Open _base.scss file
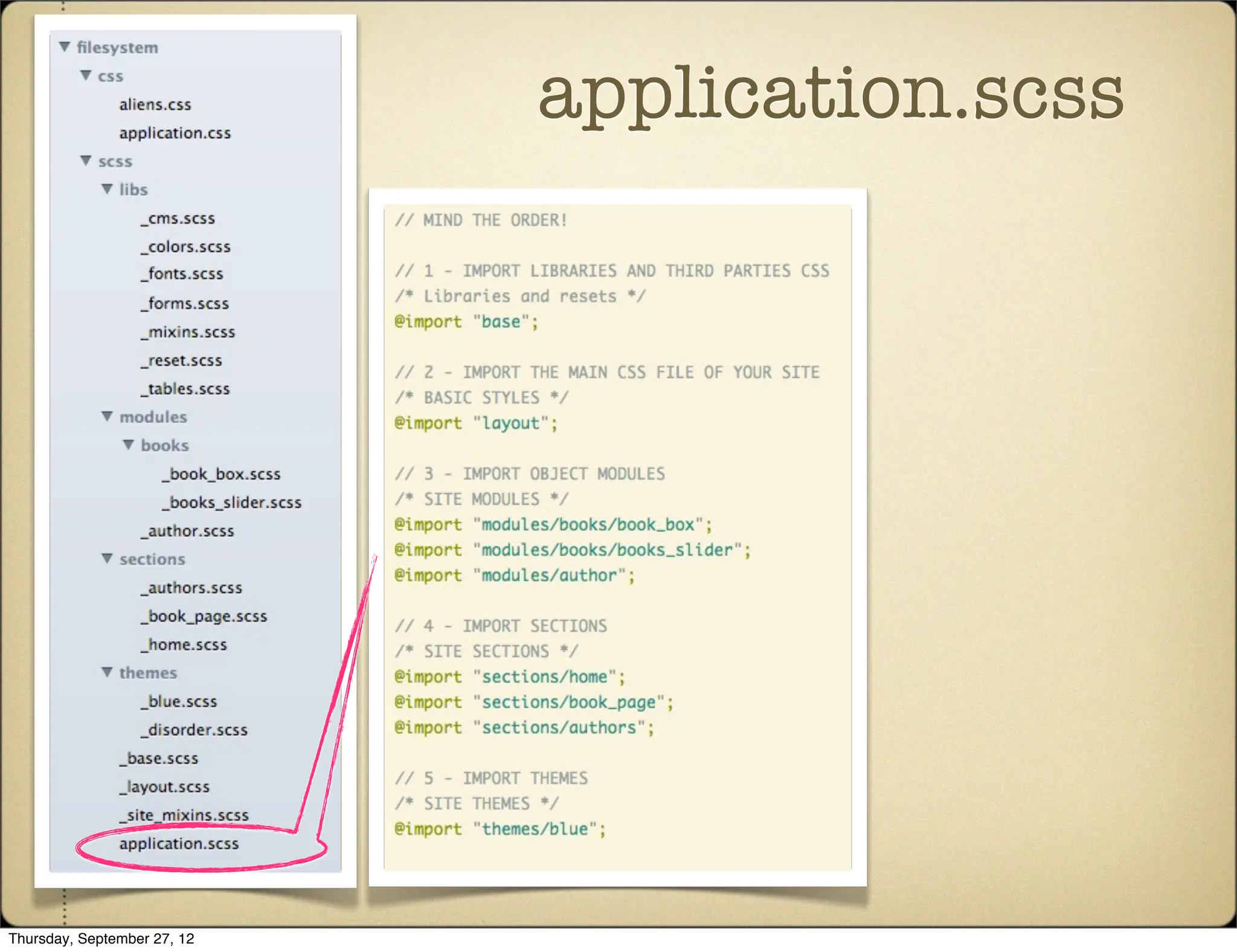 [159, 758]
